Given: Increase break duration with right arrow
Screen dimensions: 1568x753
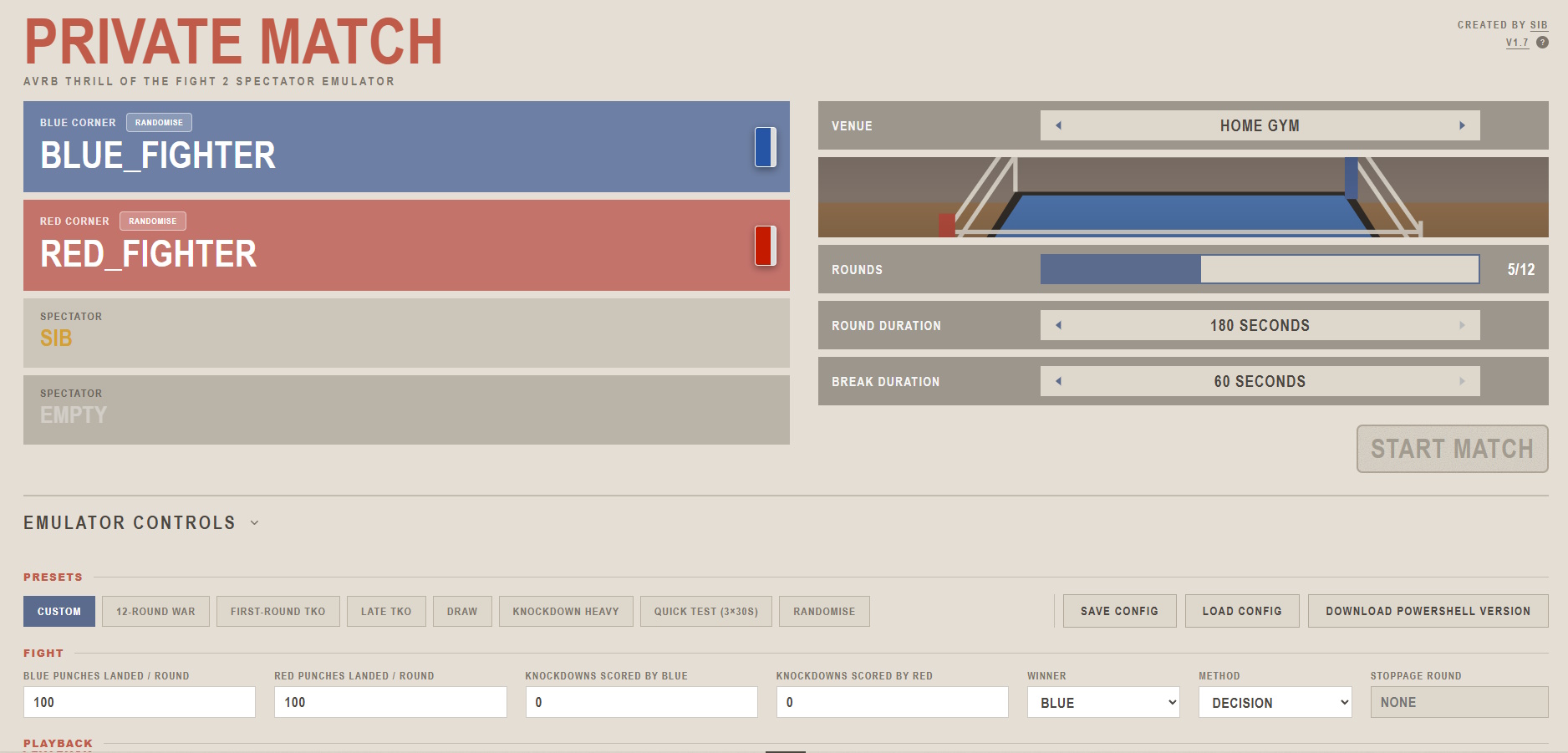Looking at the screenshot, I should pyautogui.click(x=1462, y=381).
